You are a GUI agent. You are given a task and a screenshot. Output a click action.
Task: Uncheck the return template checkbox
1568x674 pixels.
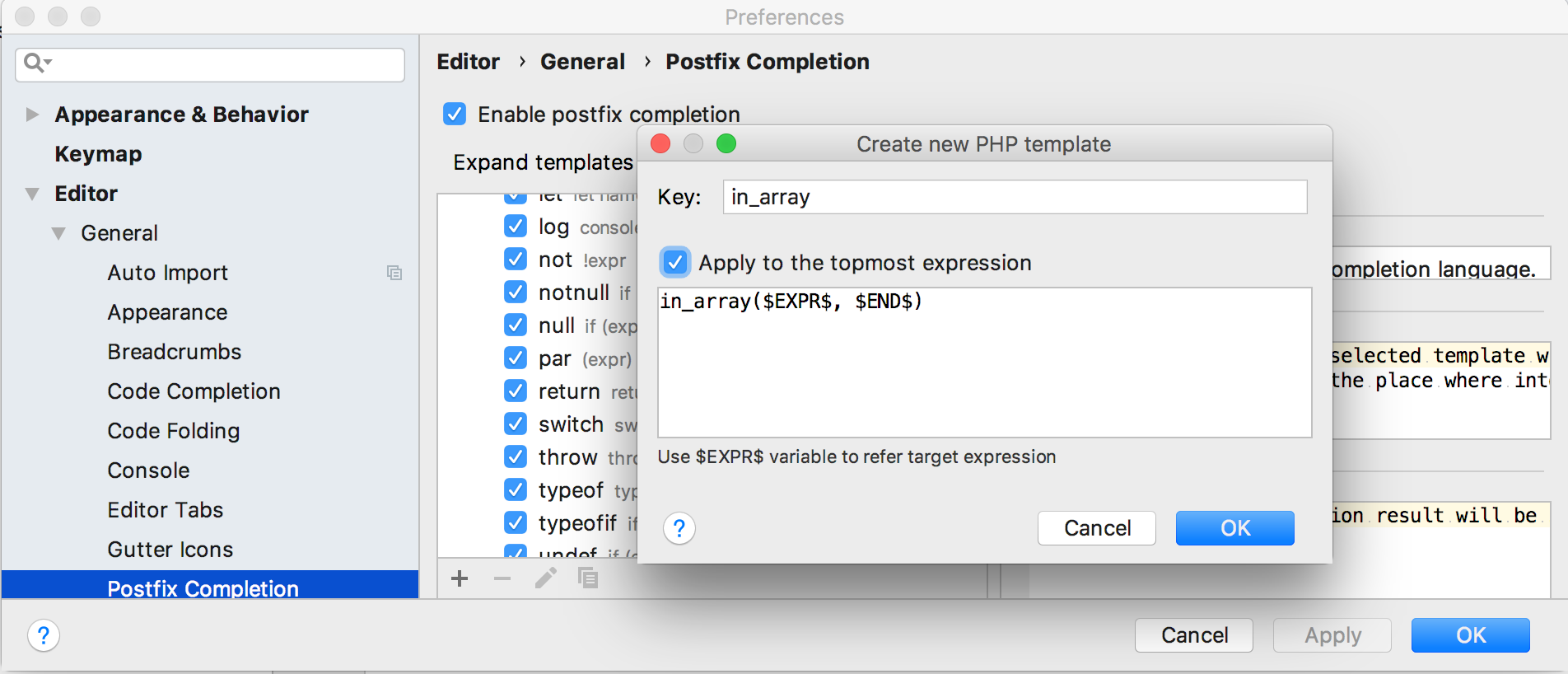pyautogui.click(x=516, y=391)
